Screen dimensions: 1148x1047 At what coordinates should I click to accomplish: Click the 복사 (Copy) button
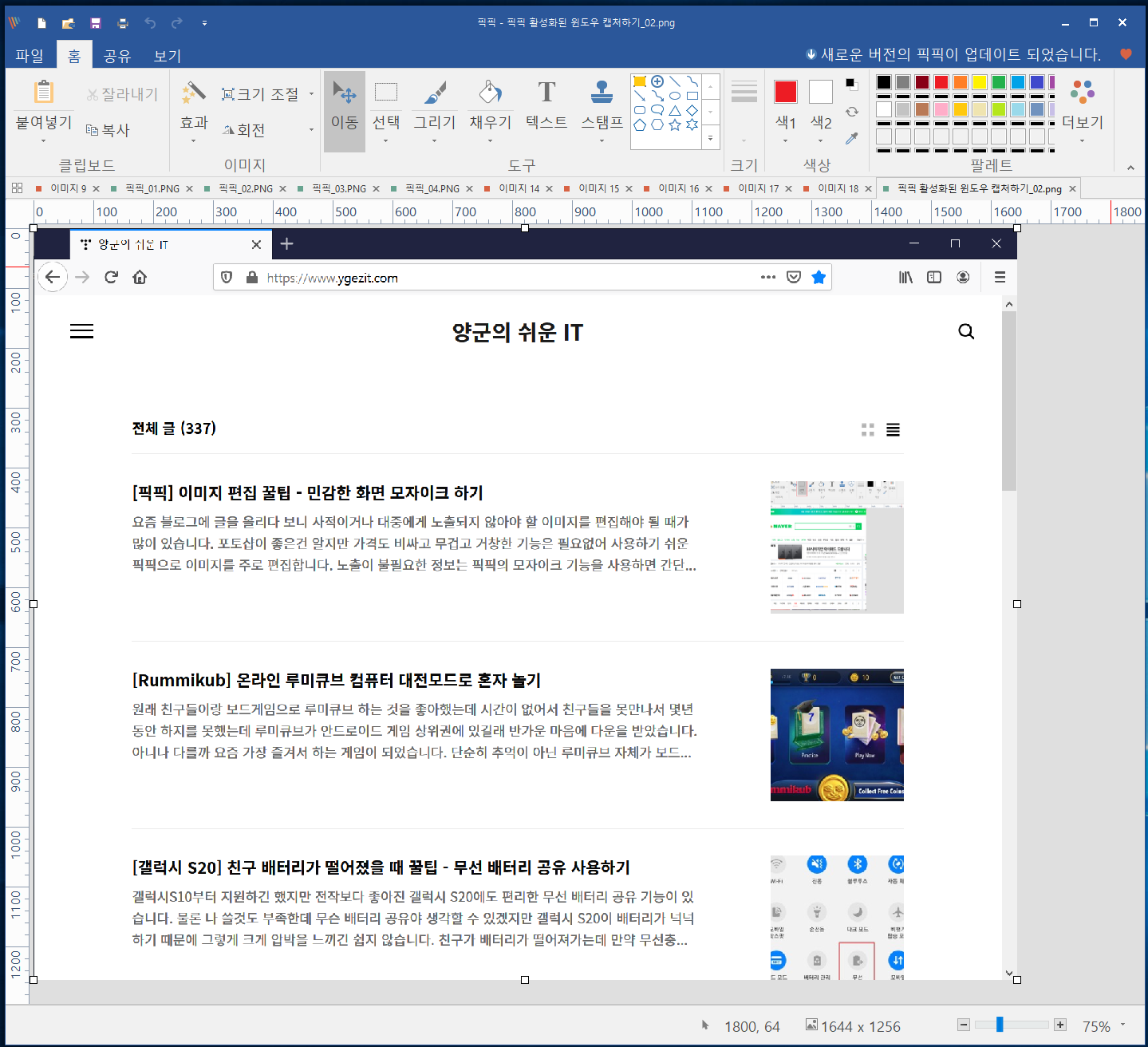coord(108,130)
